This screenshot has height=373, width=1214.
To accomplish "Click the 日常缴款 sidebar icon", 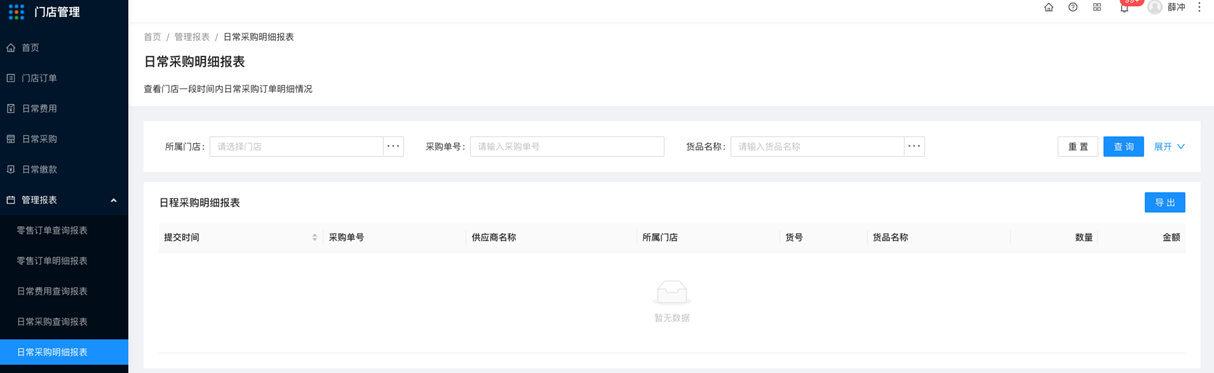I will [11, 169].
